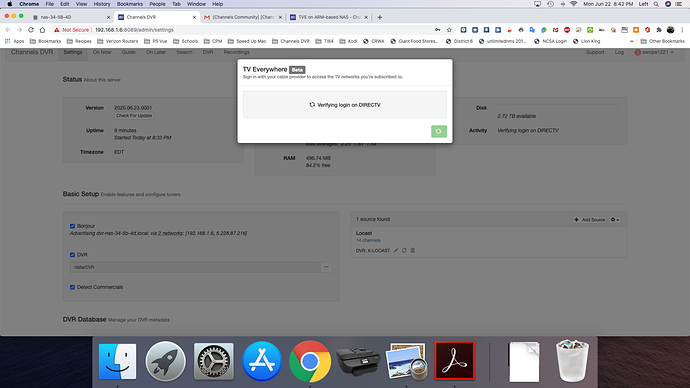The height and width of the screenshot is (388, 690).
Task: Go to the Chrome home page via home icon
Action: [42, 30]
